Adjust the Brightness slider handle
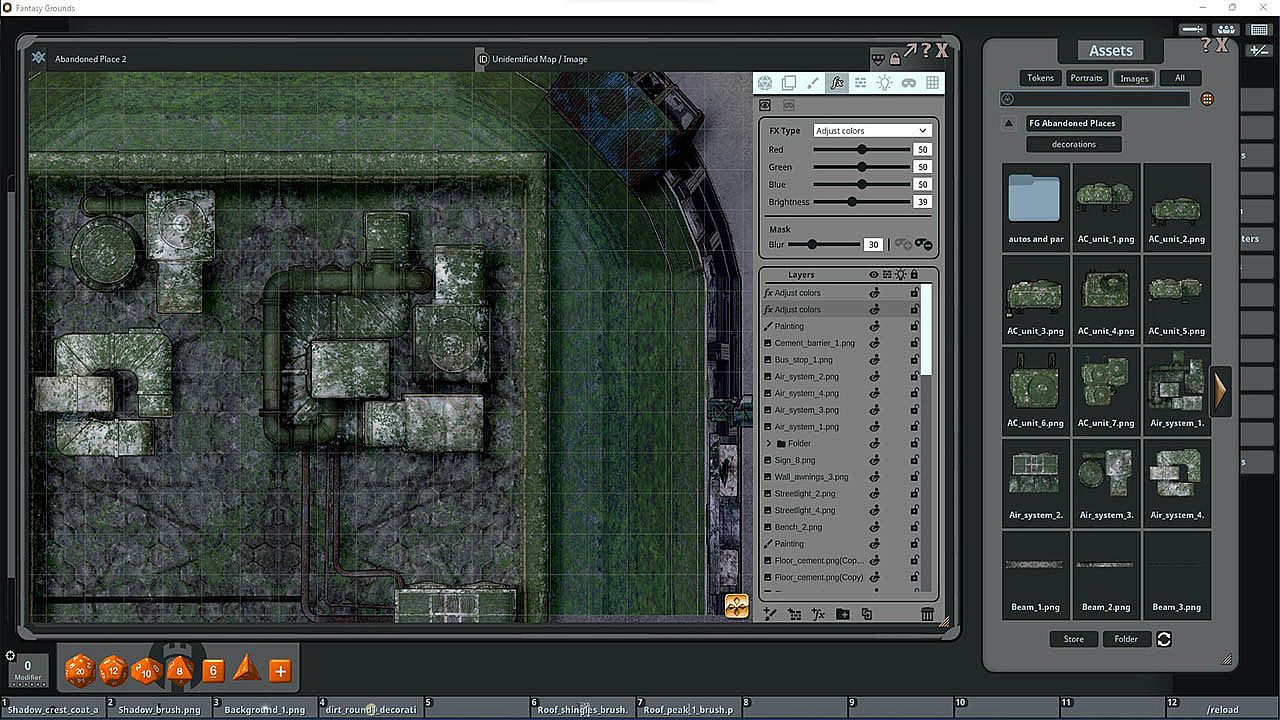This screenshot has width=1280, height=720. click(x=852, y=202)
